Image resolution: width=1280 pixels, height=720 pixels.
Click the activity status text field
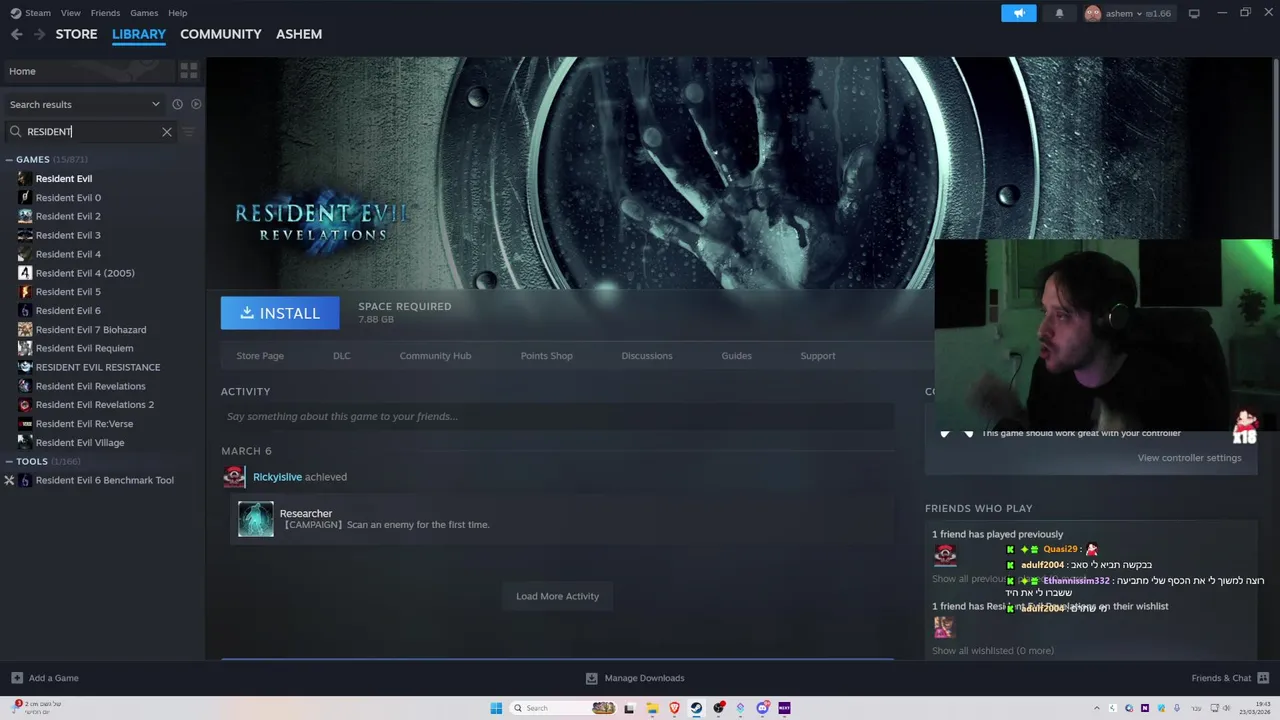coord(557,417)
